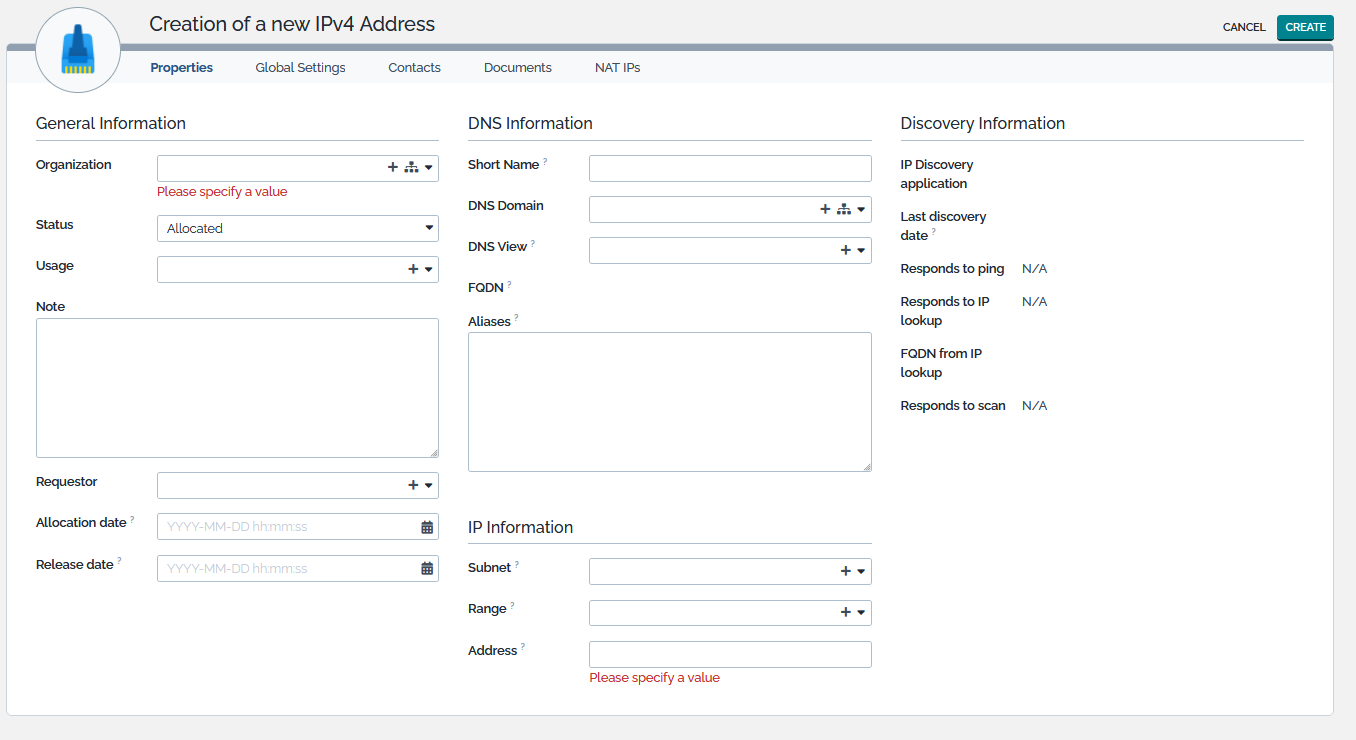Click the help mark next to DNS View
Screen dimensions: 1356x740
pos(533,242)
